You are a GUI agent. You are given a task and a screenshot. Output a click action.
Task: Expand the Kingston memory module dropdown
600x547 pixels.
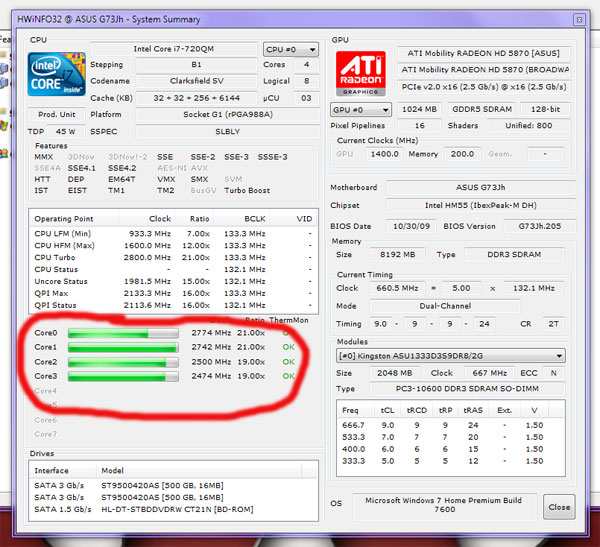pyautogui.click(x=451, y=356)
